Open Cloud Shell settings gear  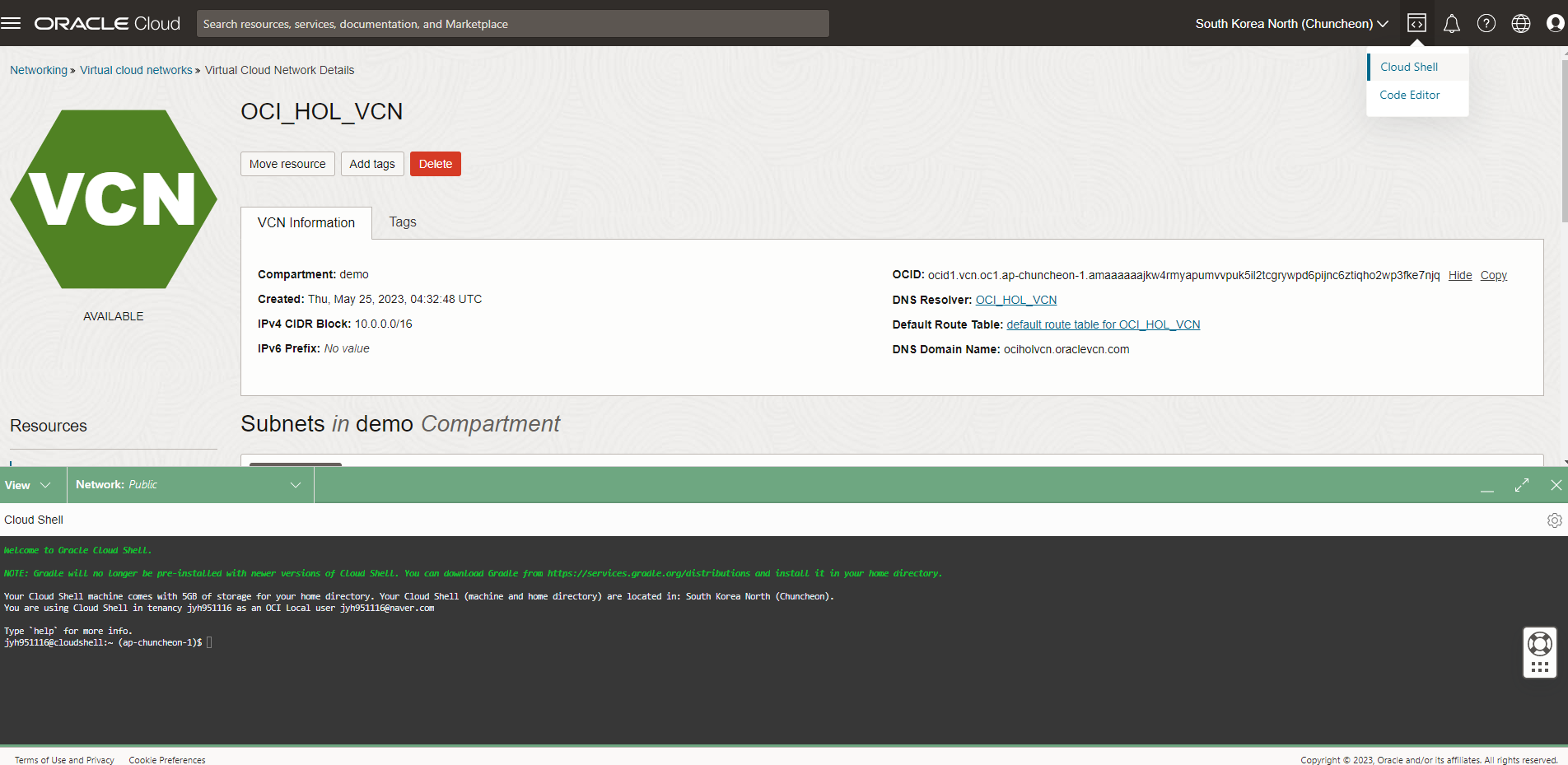[1555, 520]
